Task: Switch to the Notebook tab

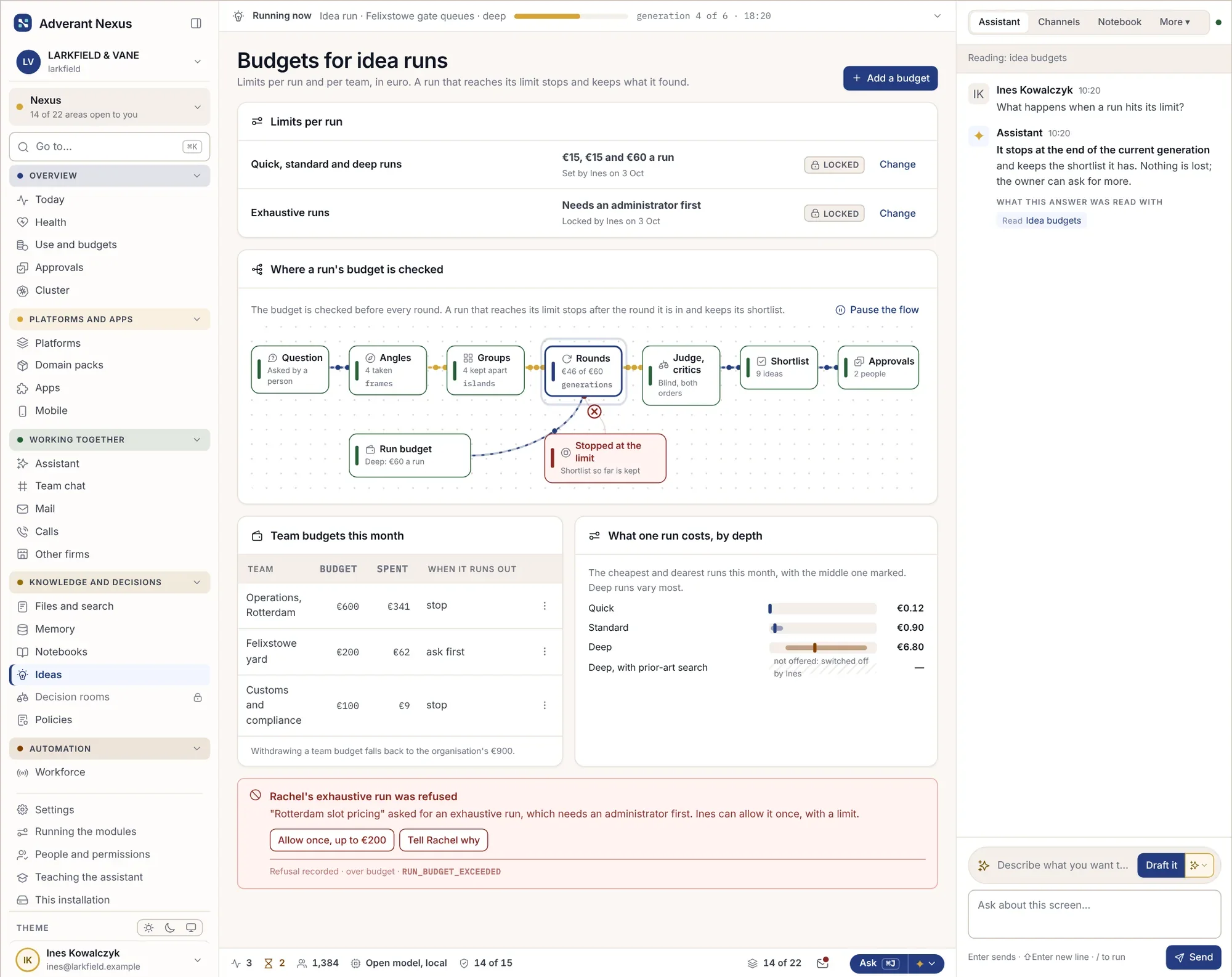Action: [x=1119, y=22]
